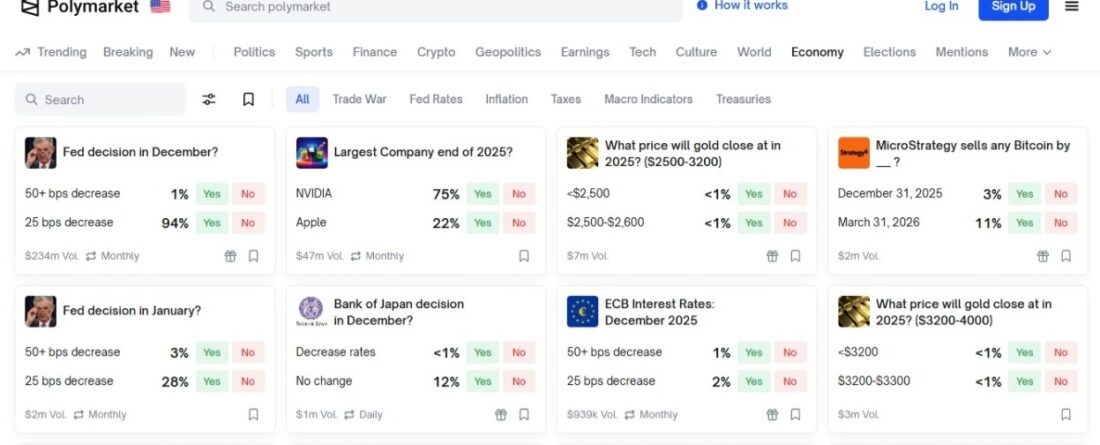Viewport: 1100px width, 445px height.
Task: Click the How it works info icon
Action: [702, 6]
